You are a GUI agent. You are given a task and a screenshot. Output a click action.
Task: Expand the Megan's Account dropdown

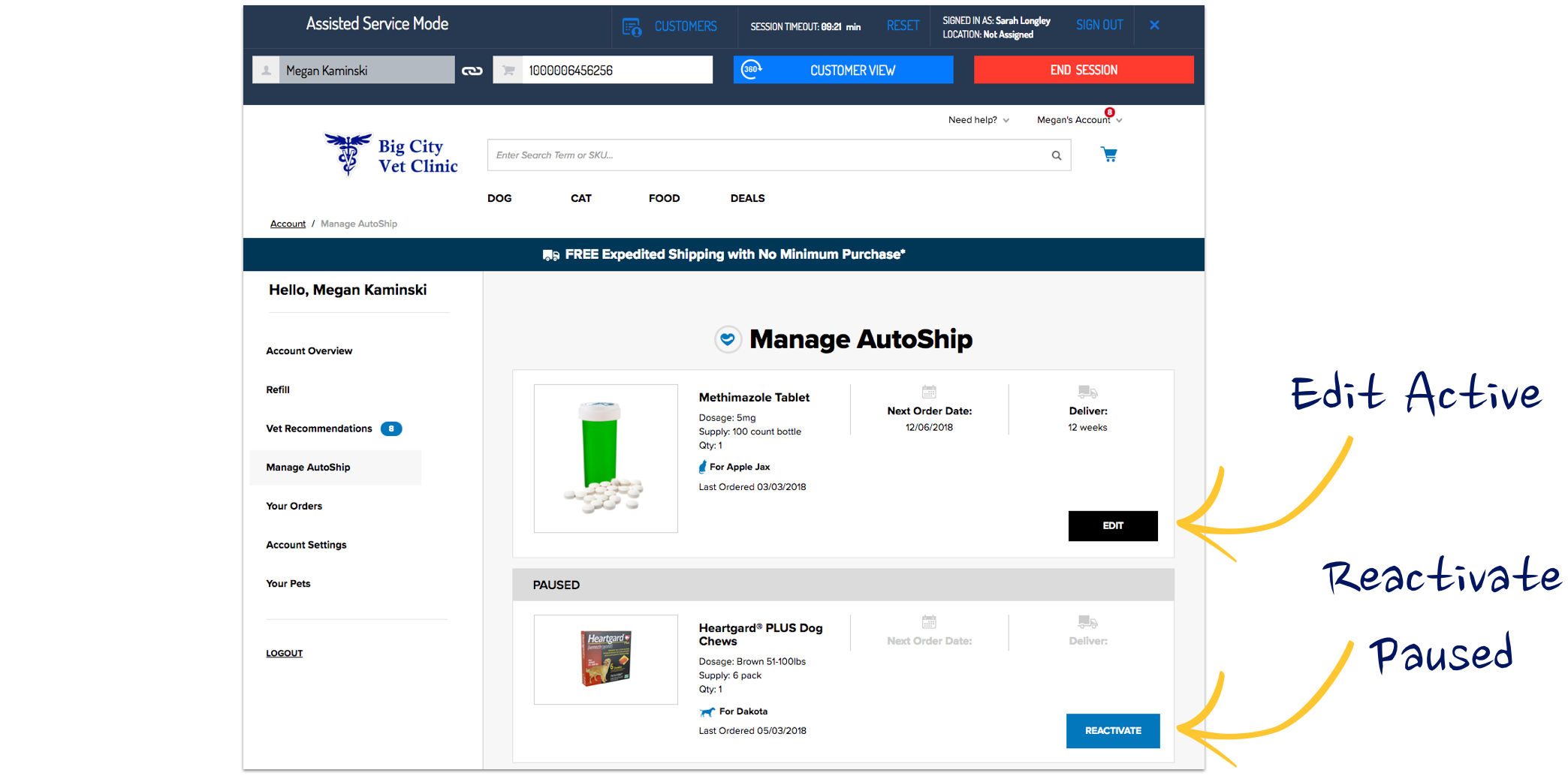(x=1079, y=120)
